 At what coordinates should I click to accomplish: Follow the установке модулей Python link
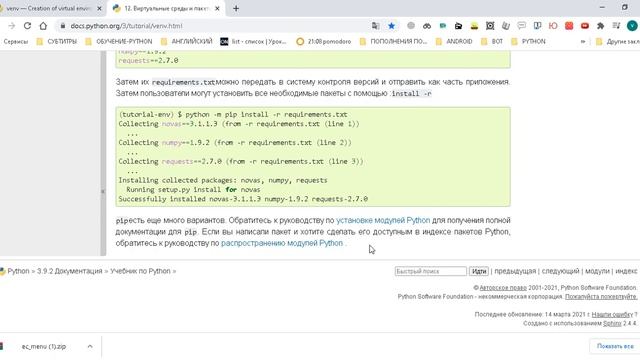[x=383, y=220]
